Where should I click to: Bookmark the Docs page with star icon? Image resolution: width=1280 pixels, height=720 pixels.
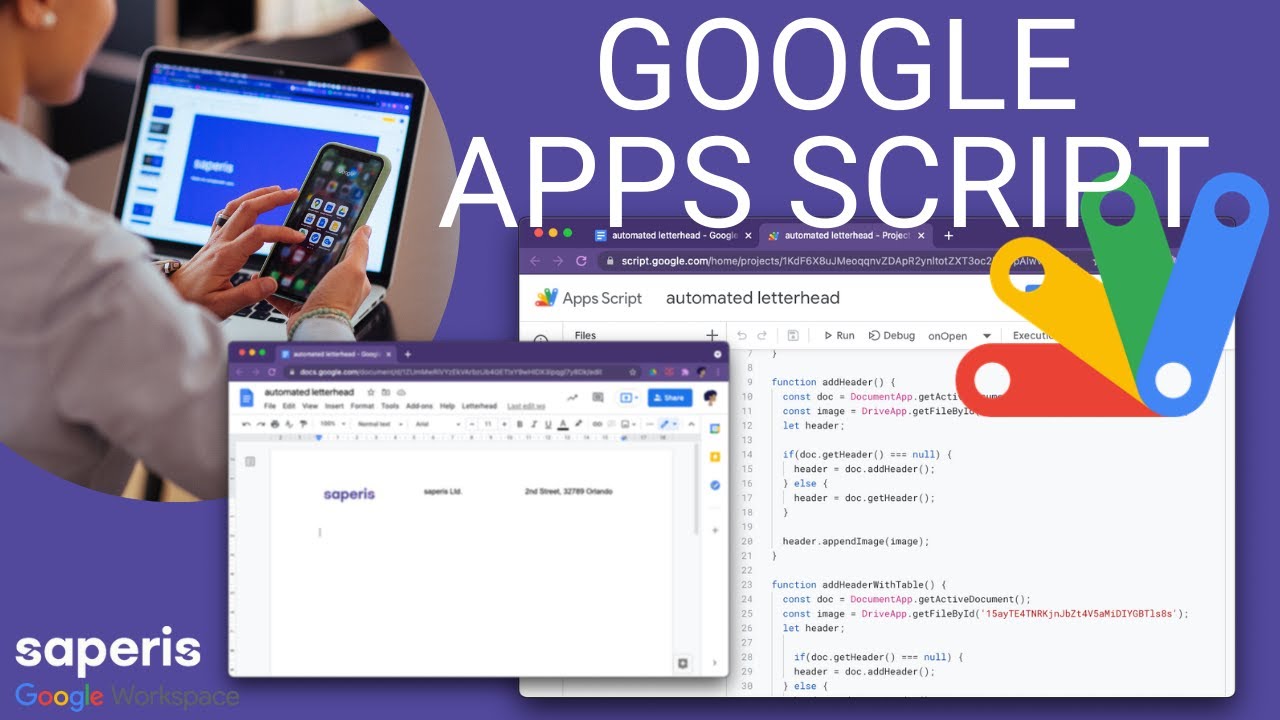click(632, 372)
